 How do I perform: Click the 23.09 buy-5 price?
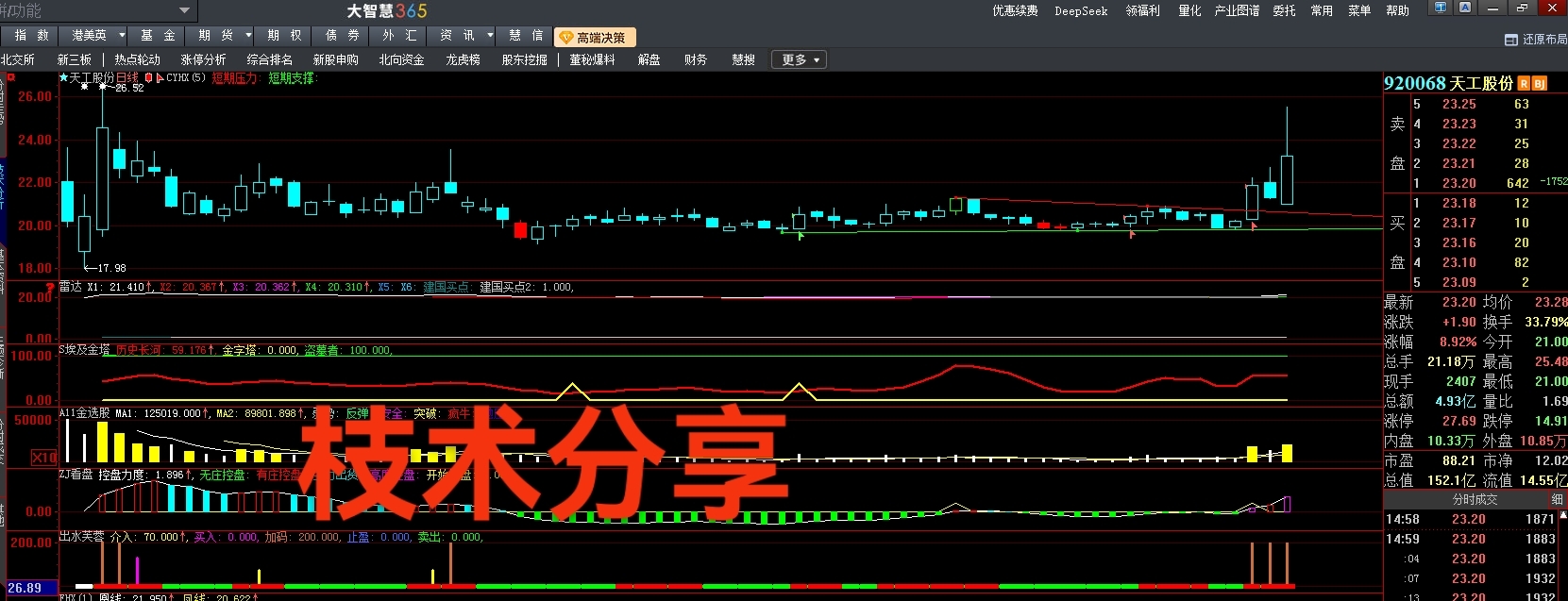pos(1458,282)
